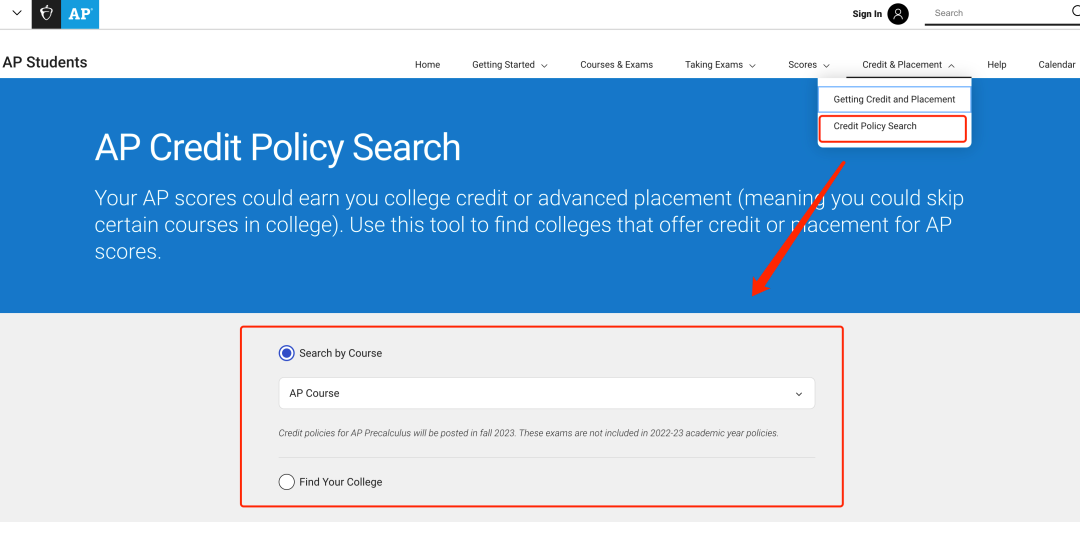
Task: Collapse the Credit & Placement menu
Action: click(x=908, y=65)
